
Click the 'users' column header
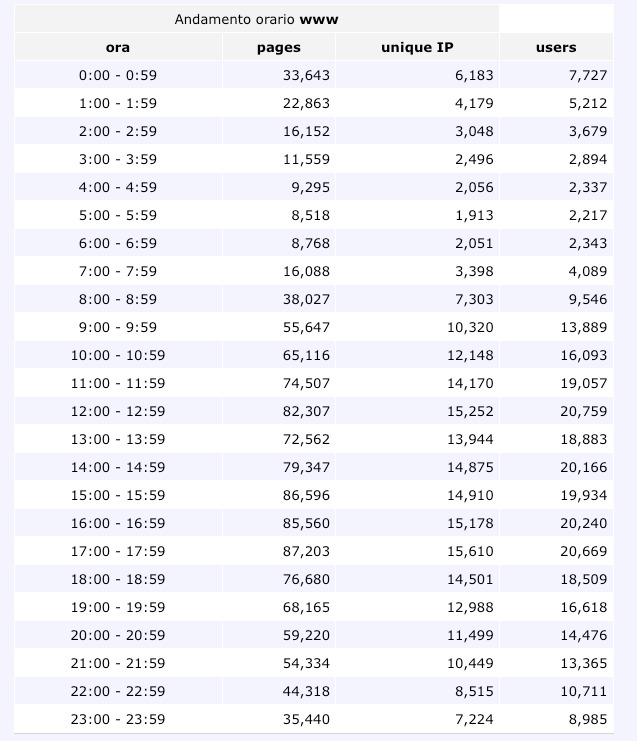click(x=556, y=47)
